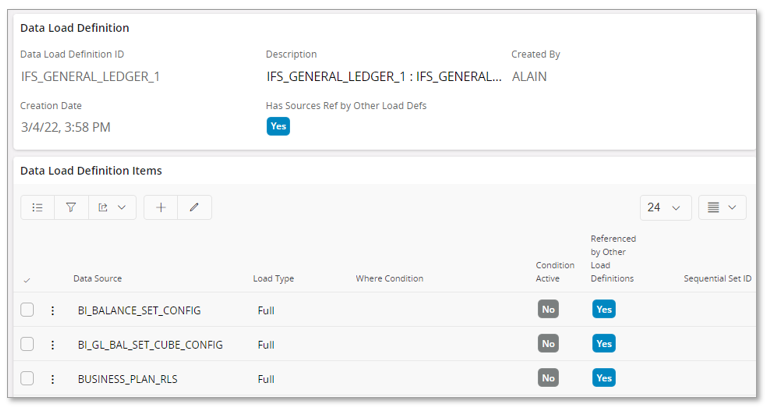The image size is (767, 408).
Task: Click the Yes badge under Has Sources Ref
Action: click(x=278, y=126)
